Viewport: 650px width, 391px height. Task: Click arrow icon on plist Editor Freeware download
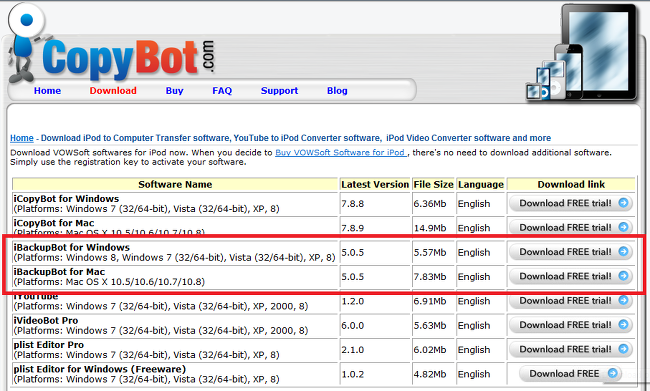click(612, 373)
